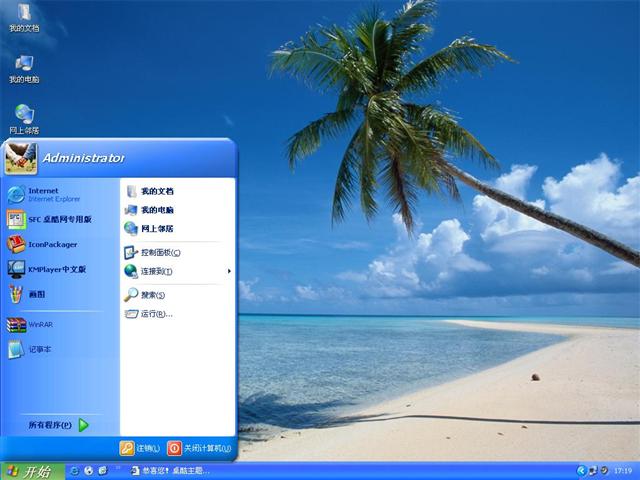Image resolution: width=640 pixels, height=480 pixels.
Task: Click the Administrator user avatar picture
Action: [21, 158]
